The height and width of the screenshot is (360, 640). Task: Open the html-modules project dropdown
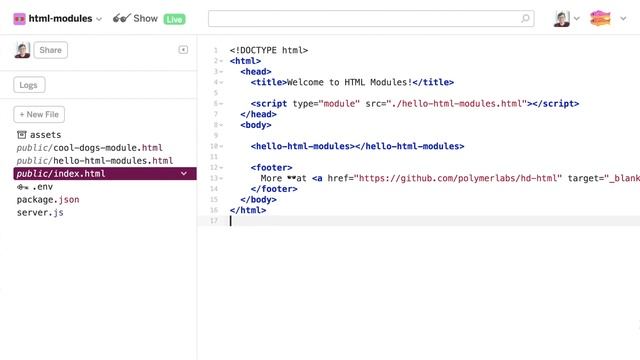99,19
